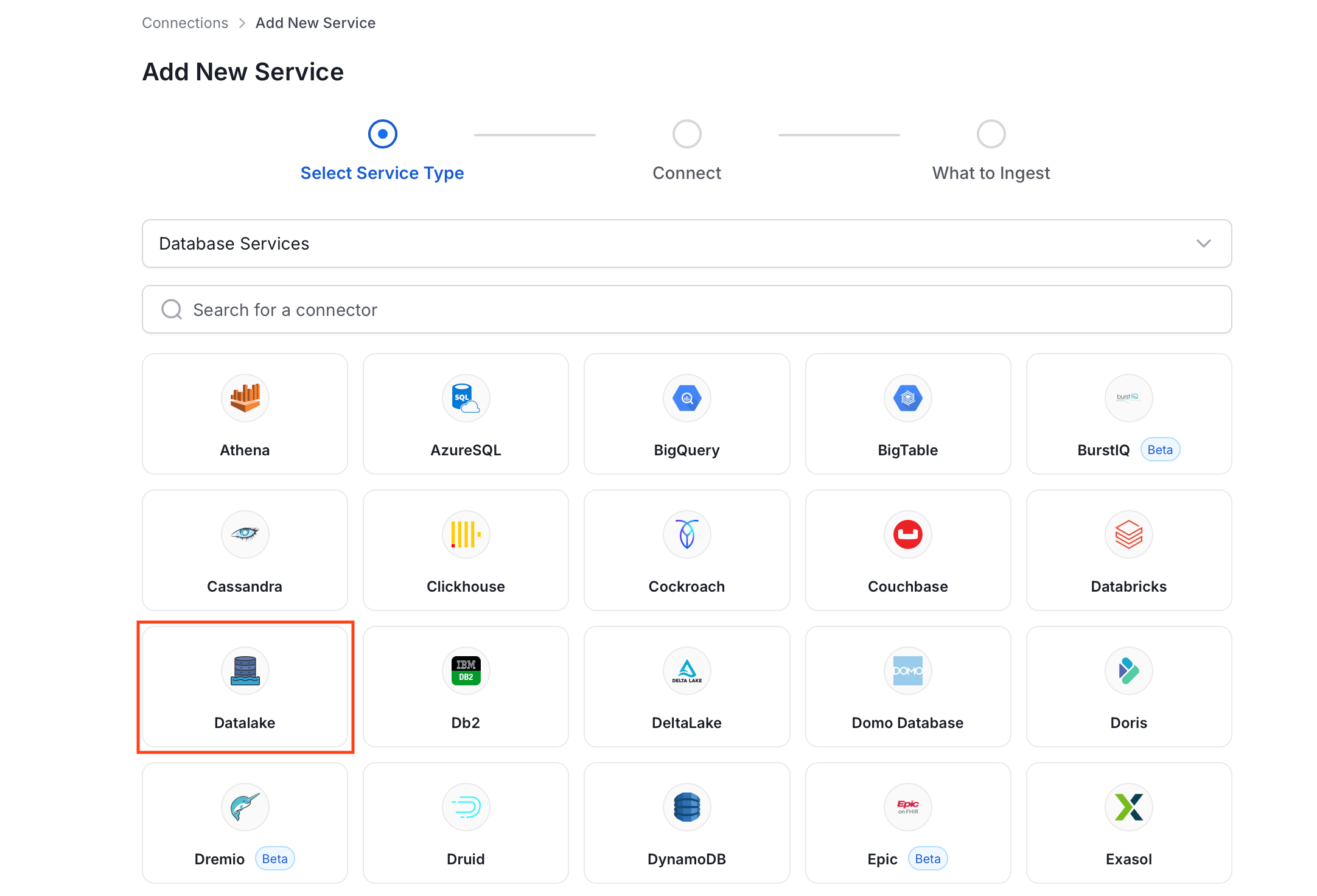Image resolution: width=1317 pixels, height=896 pixels.
Task: Click the dropdown chevron arrow
Action: point(1203,243)
